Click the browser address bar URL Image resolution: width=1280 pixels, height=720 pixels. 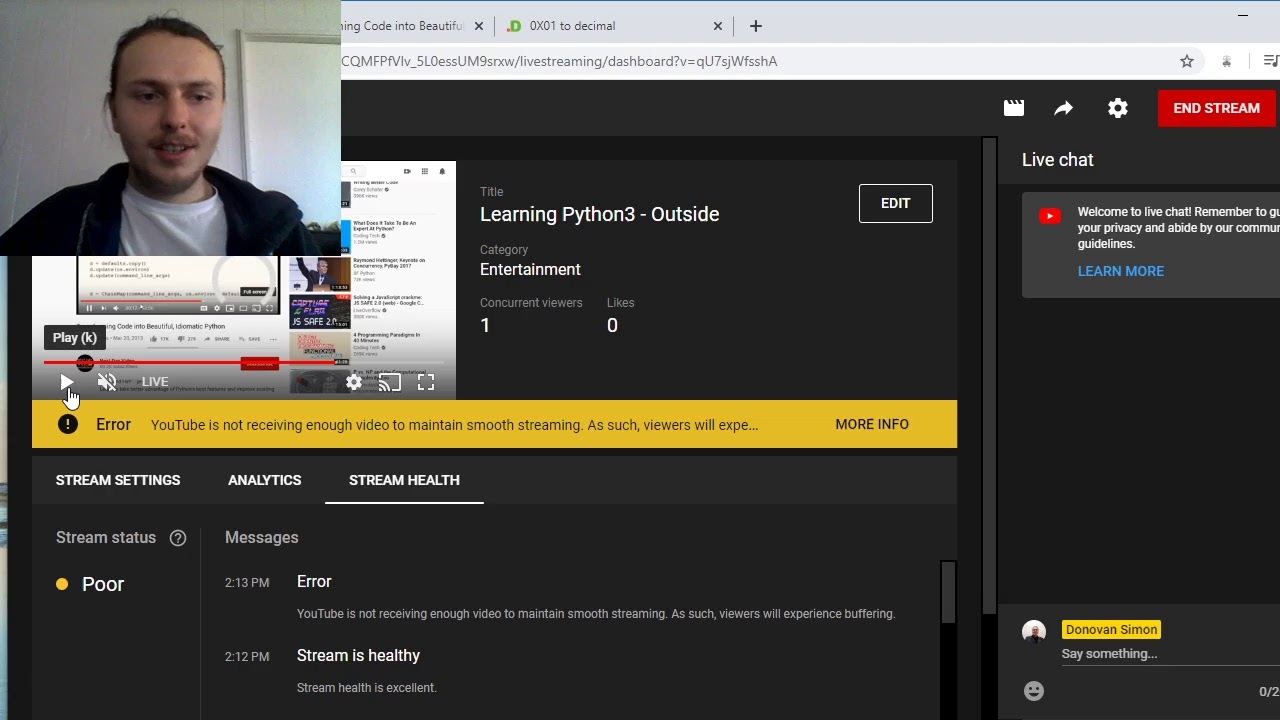[559, 61]
